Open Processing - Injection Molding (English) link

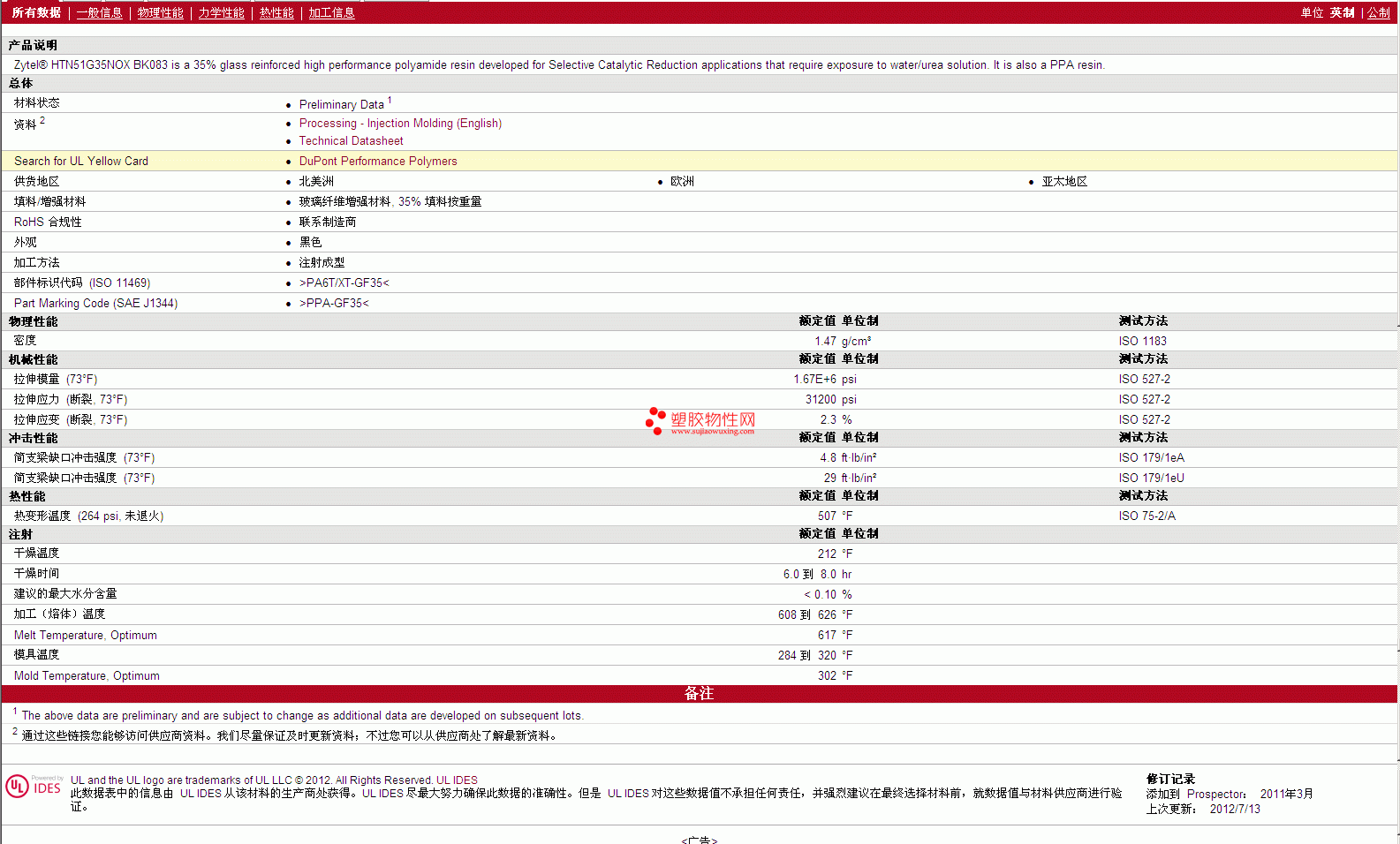(x=400, y=124)
